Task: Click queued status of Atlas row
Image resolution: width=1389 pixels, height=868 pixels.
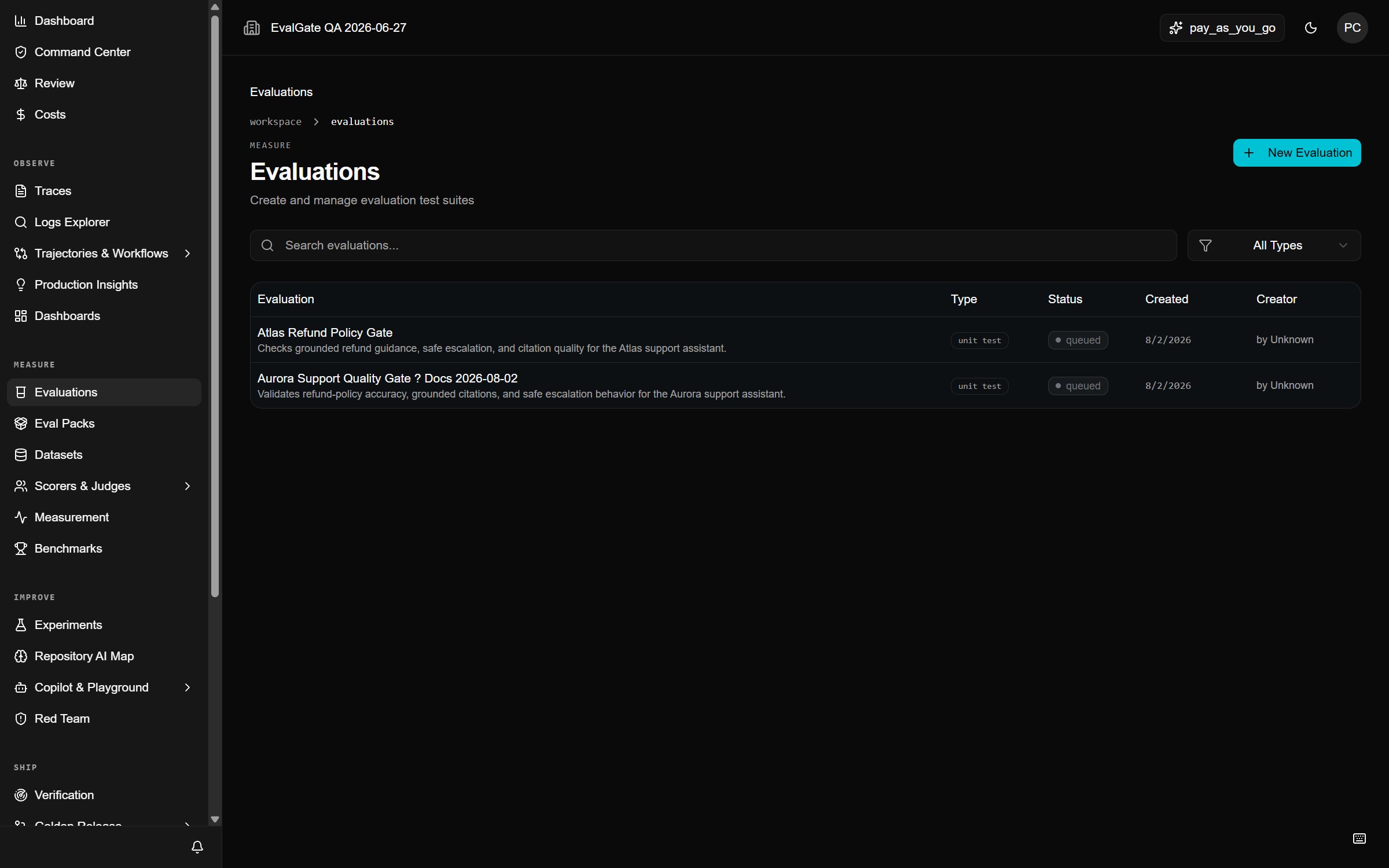Action: coord(1078,340)
